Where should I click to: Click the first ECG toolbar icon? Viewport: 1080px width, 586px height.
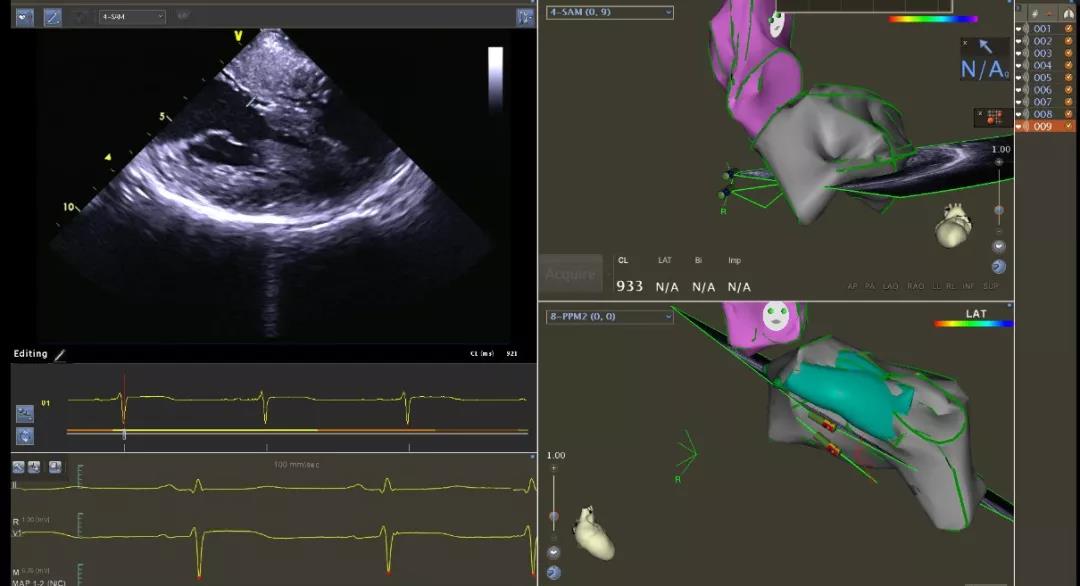tap(19, 468)
